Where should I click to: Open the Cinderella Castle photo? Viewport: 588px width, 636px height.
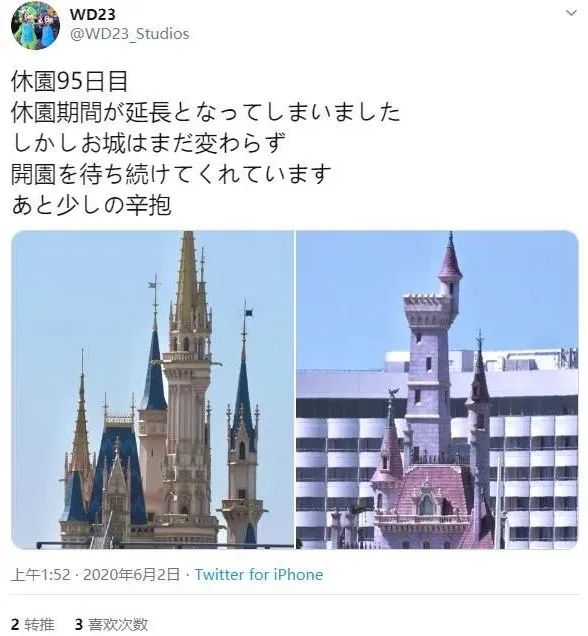pyautogui.click(x=152, y=390)
